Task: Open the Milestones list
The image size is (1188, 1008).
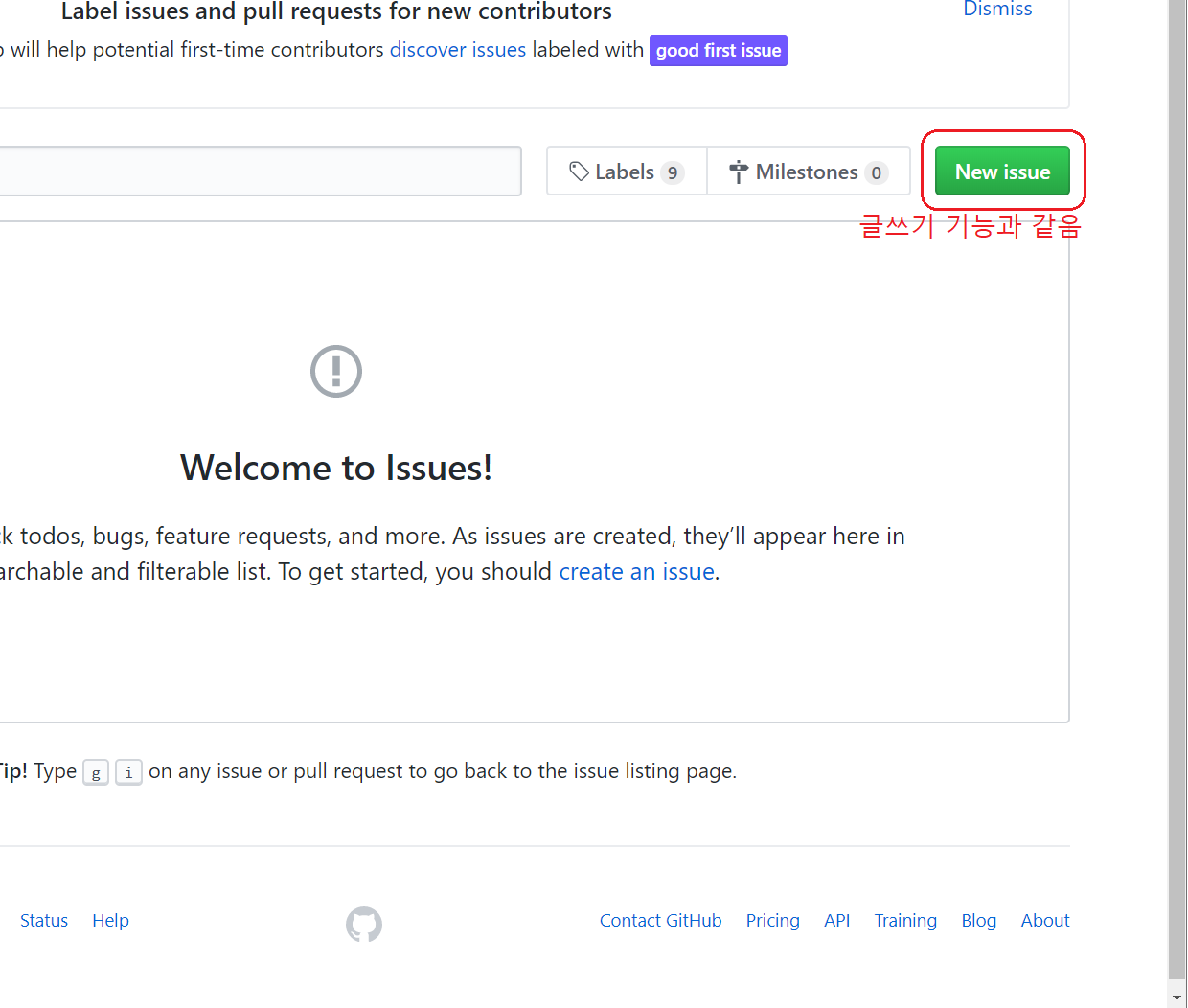Action: (x=809, y=171)
